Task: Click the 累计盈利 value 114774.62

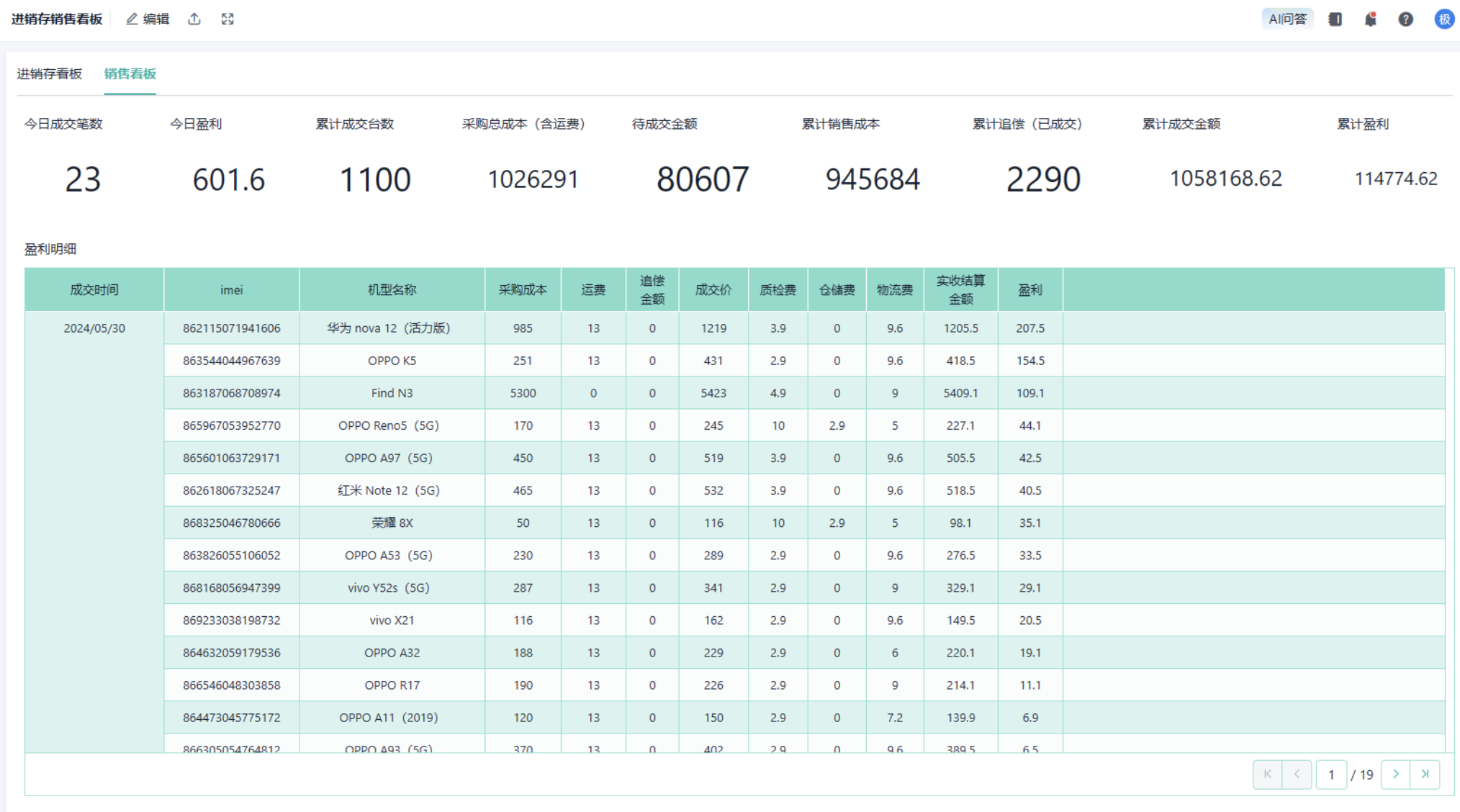Action: click(1395, 179)
